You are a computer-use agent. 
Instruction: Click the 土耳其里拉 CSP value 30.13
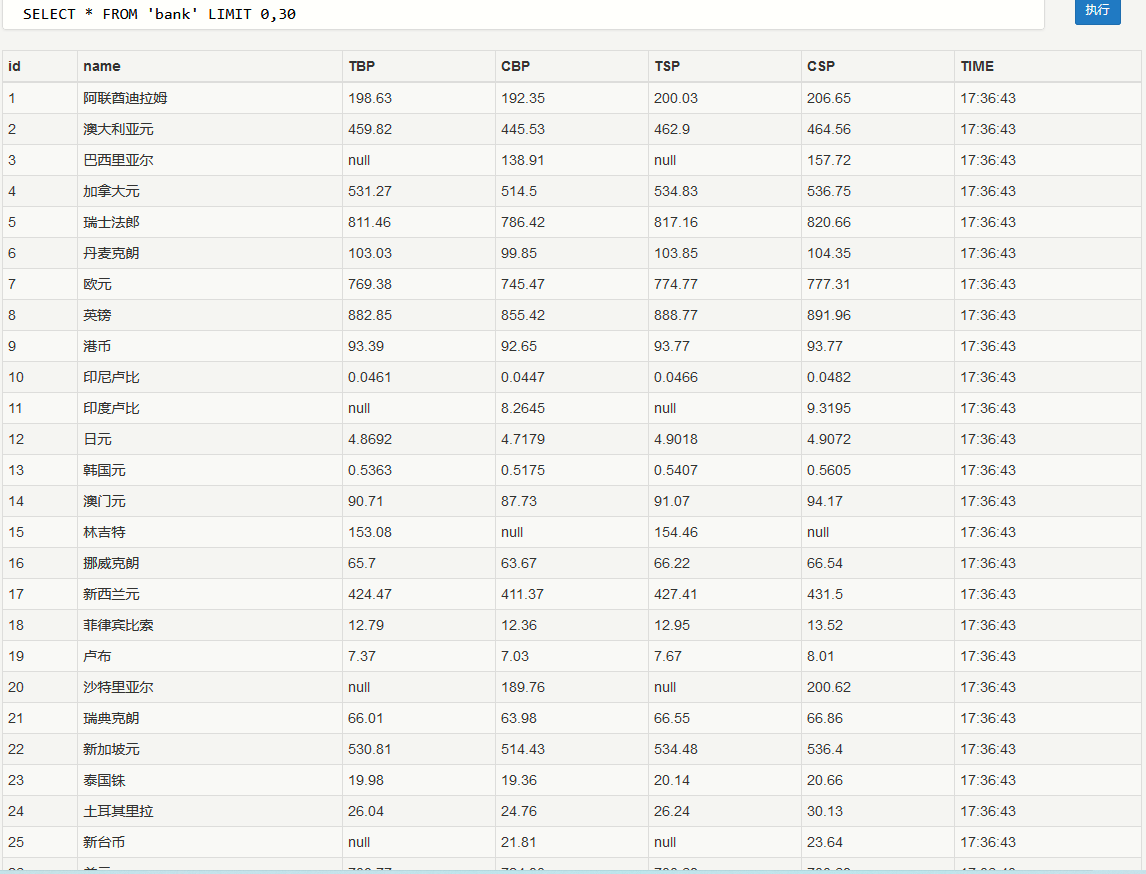824,811
